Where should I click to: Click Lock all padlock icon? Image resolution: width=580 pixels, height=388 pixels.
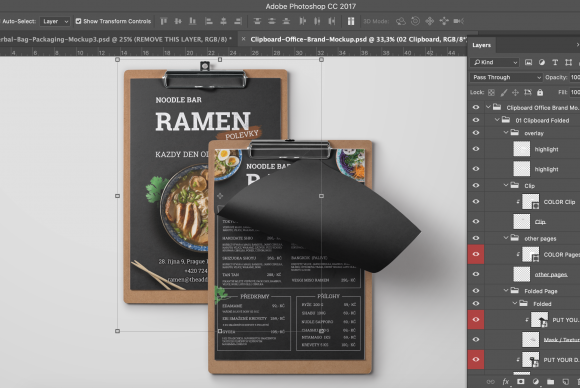(540, 92)
